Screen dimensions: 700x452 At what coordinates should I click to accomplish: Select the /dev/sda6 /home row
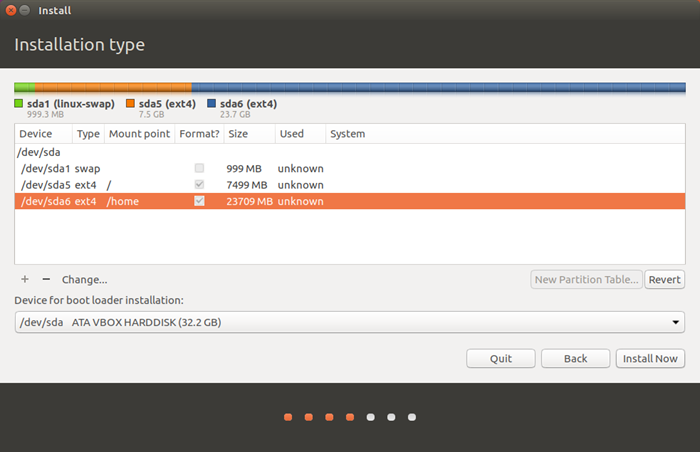click(x=350, y=201)
